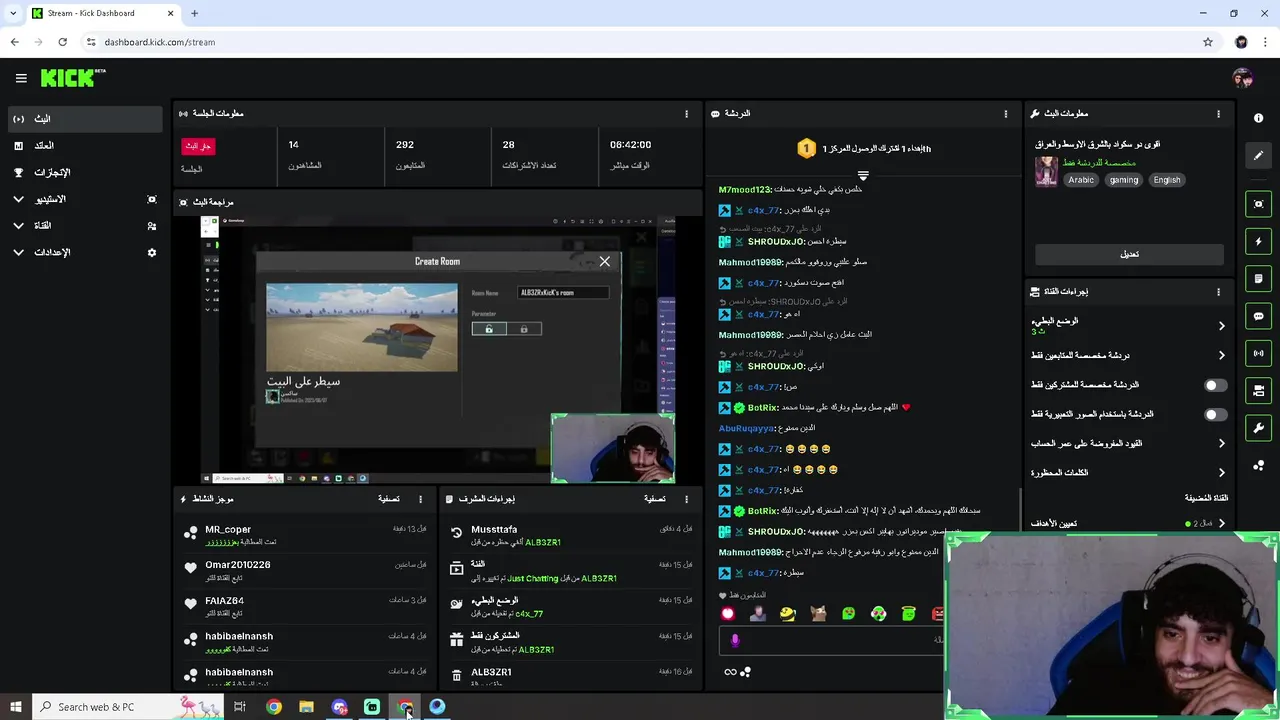The height and width of the screenshot is (720, 1280).
Task: Toggle the broadcast signal widget icon
Action: [1258, 353]
